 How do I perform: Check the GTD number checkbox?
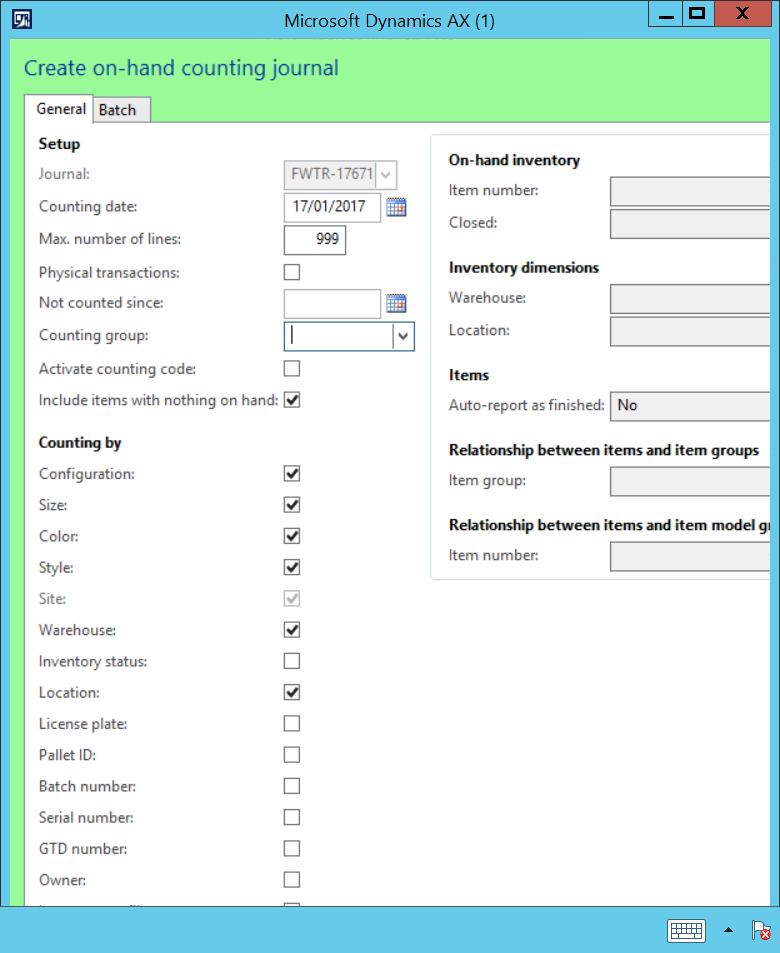pyautogui.click(x=292, y=848)
